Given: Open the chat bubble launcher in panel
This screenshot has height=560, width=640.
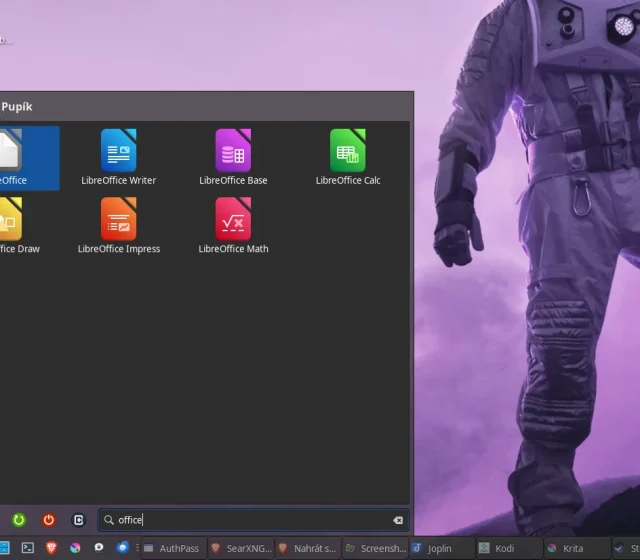Looking at the screenshot, I should [99, 548].
